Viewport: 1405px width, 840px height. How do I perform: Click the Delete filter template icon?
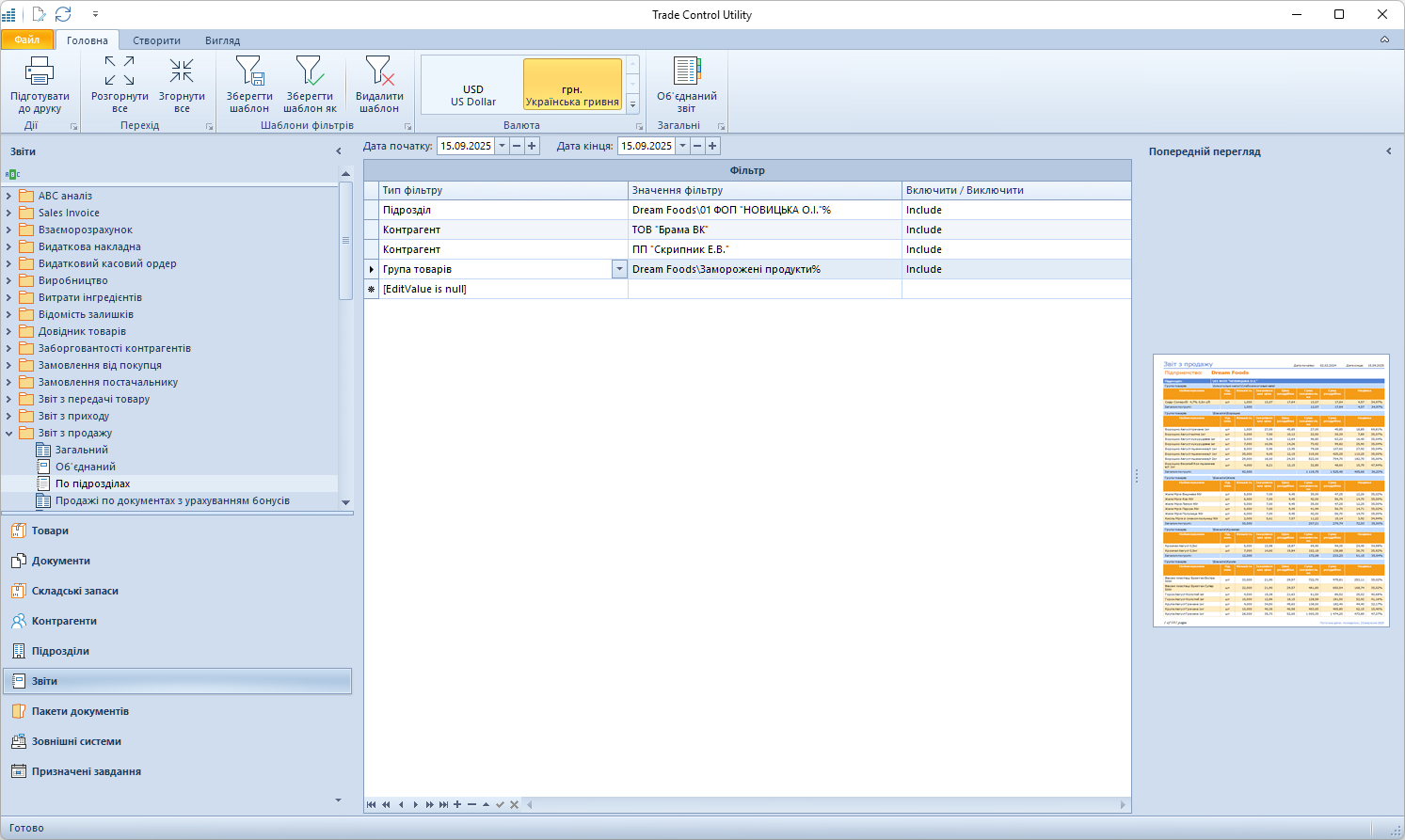(x=379, y=71)
